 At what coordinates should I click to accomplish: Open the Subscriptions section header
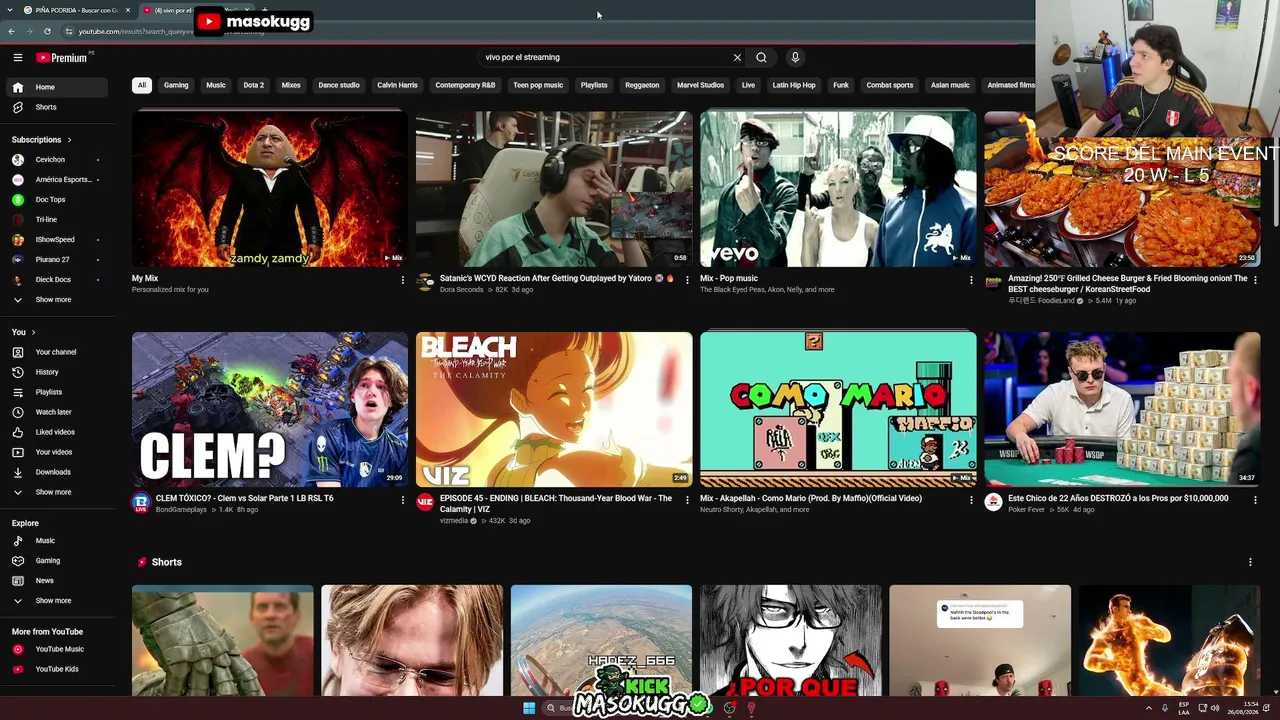tap(41, 140)
